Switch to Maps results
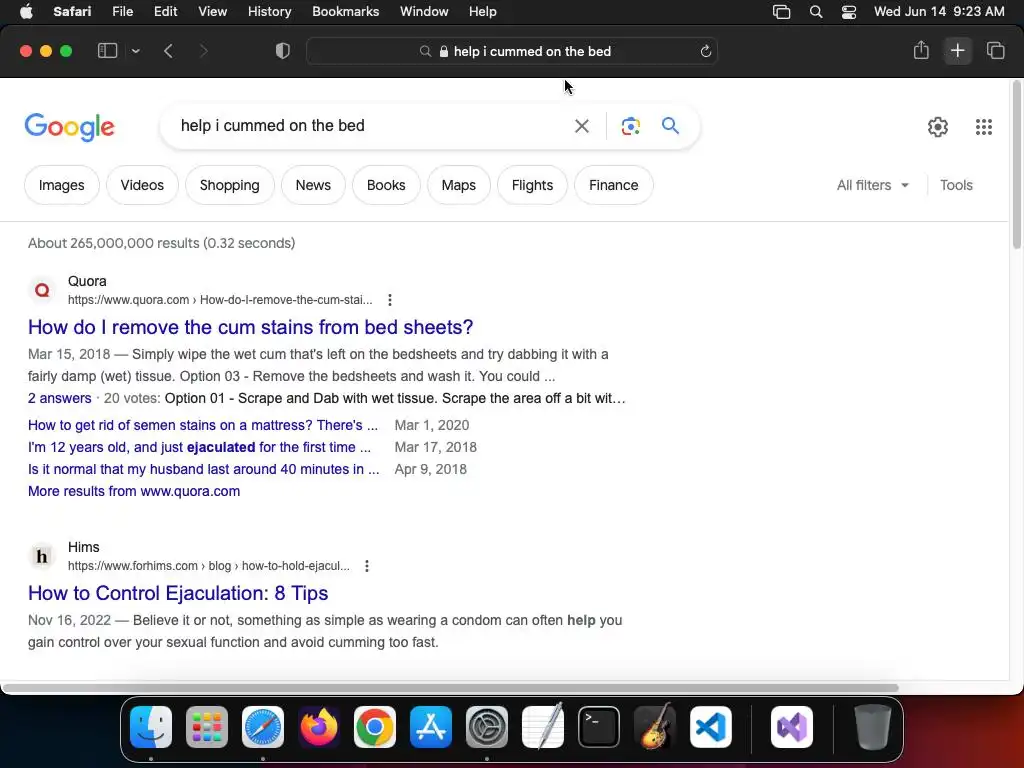 pos(458,185)
